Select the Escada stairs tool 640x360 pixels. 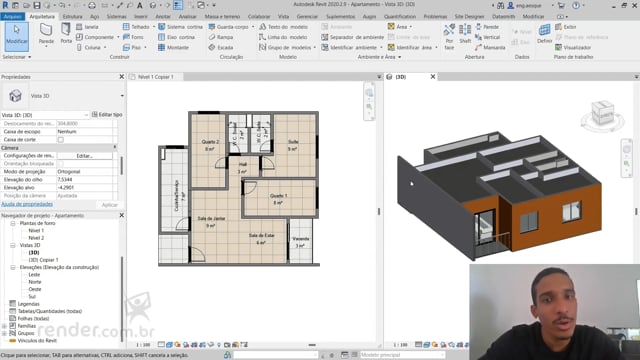221,47
